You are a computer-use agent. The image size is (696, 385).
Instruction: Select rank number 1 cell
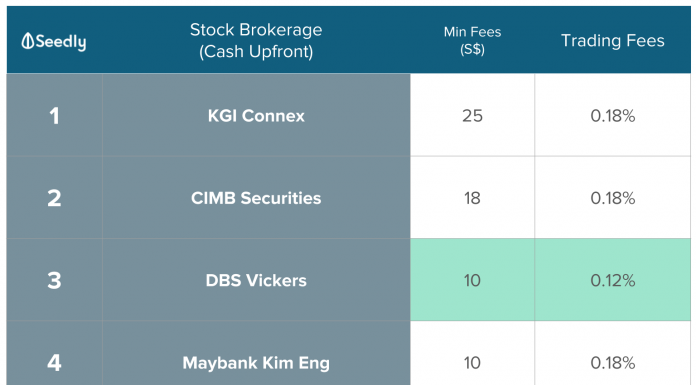(x=54, y=115)
